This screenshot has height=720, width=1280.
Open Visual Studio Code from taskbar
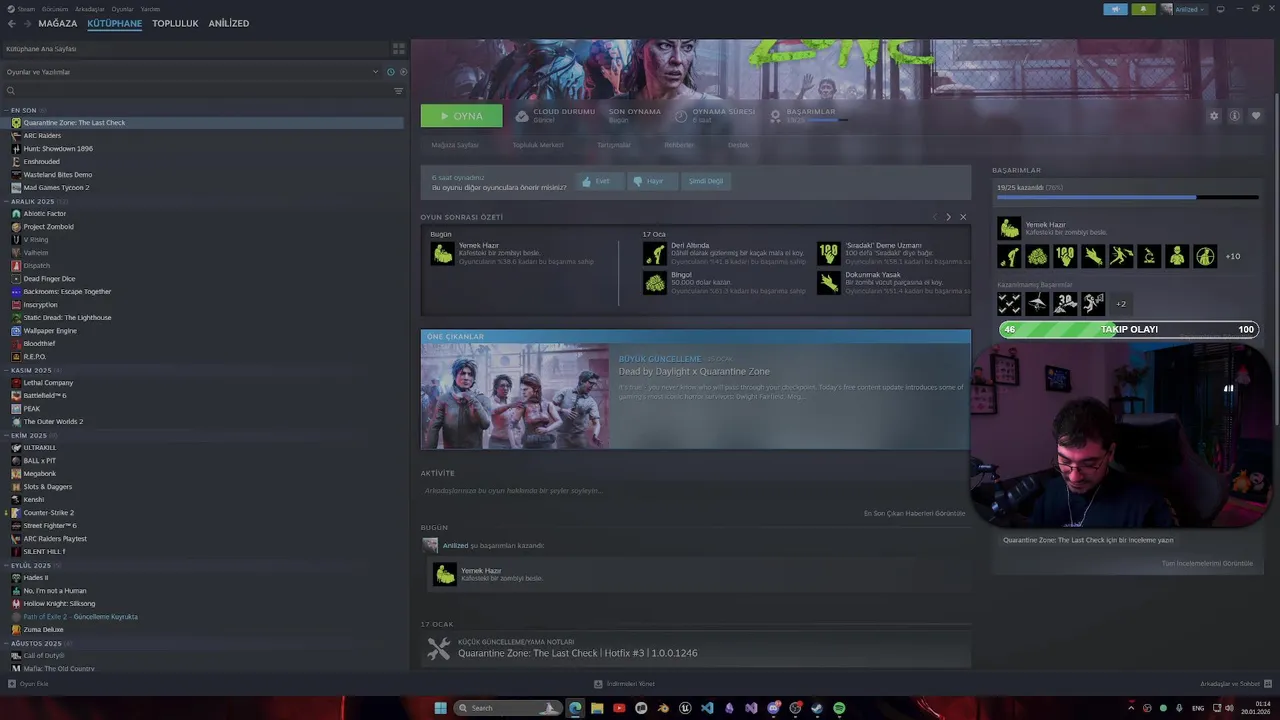(x=707, y=708)
